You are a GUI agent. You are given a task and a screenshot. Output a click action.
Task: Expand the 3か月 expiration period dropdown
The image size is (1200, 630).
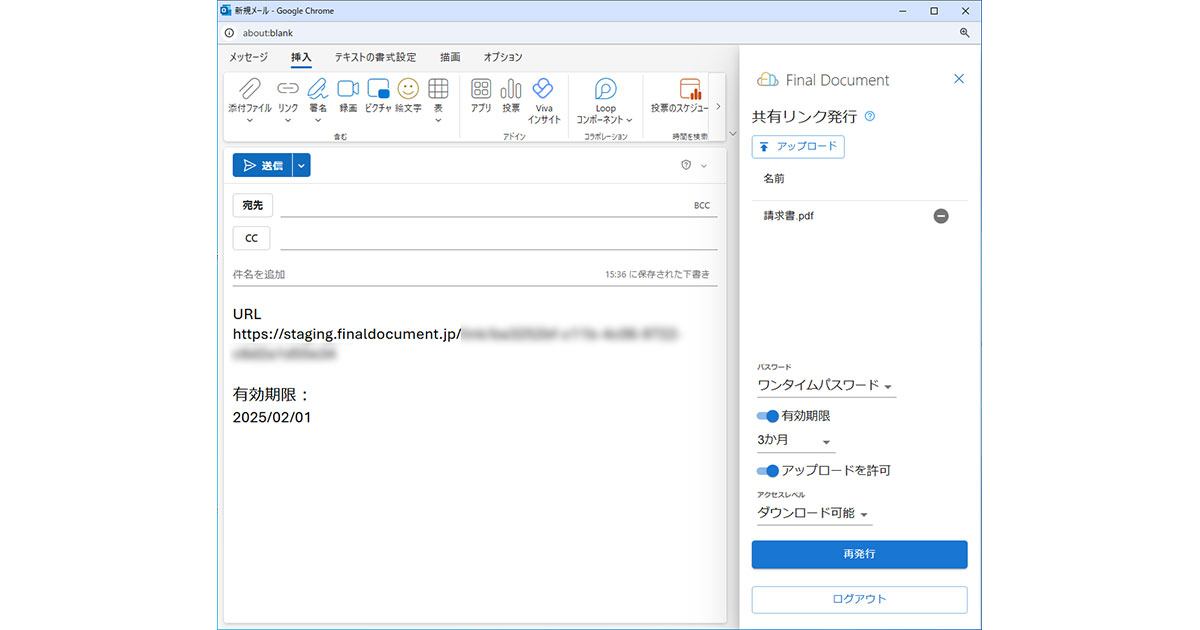(795, 441)
